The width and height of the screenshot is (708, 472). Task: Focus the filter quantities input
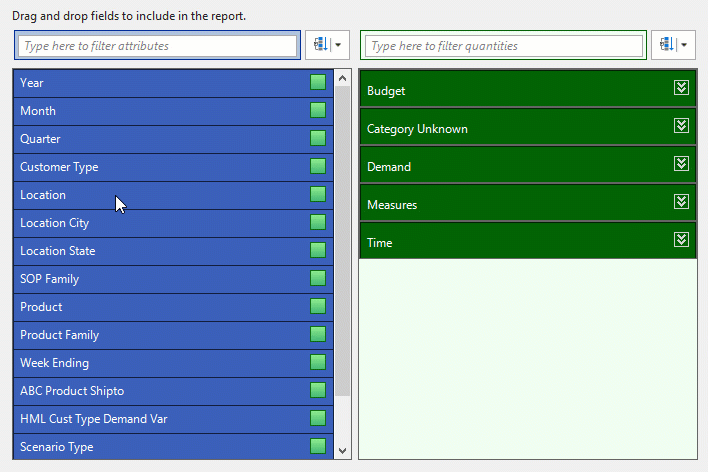[x=503, y=46]
